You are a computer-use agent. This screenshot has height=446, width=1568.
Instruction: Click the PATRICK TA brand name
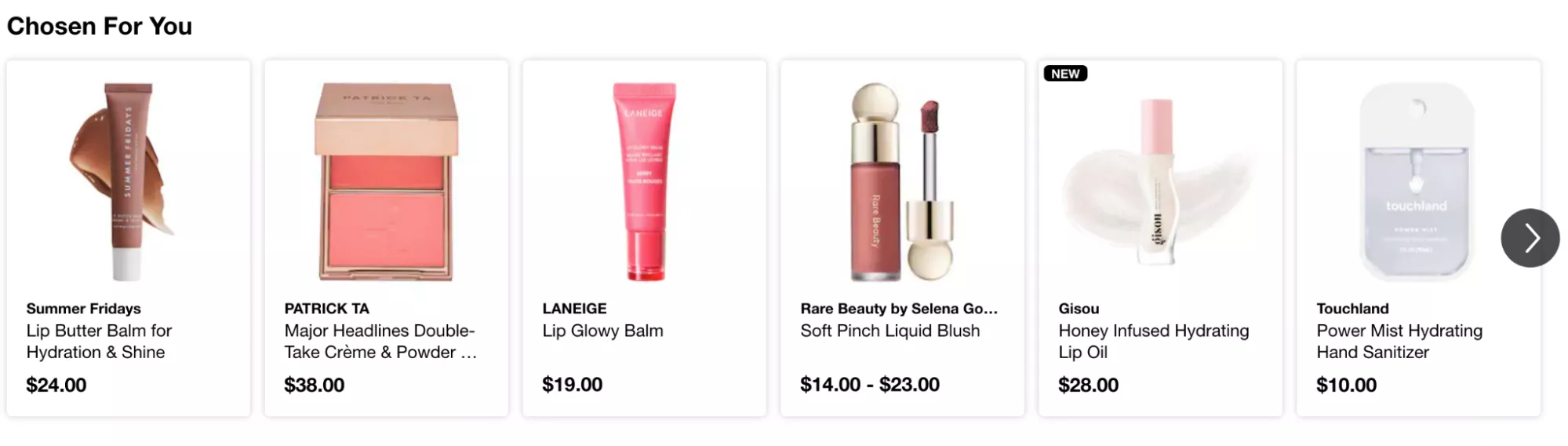[x=326, y=309]
